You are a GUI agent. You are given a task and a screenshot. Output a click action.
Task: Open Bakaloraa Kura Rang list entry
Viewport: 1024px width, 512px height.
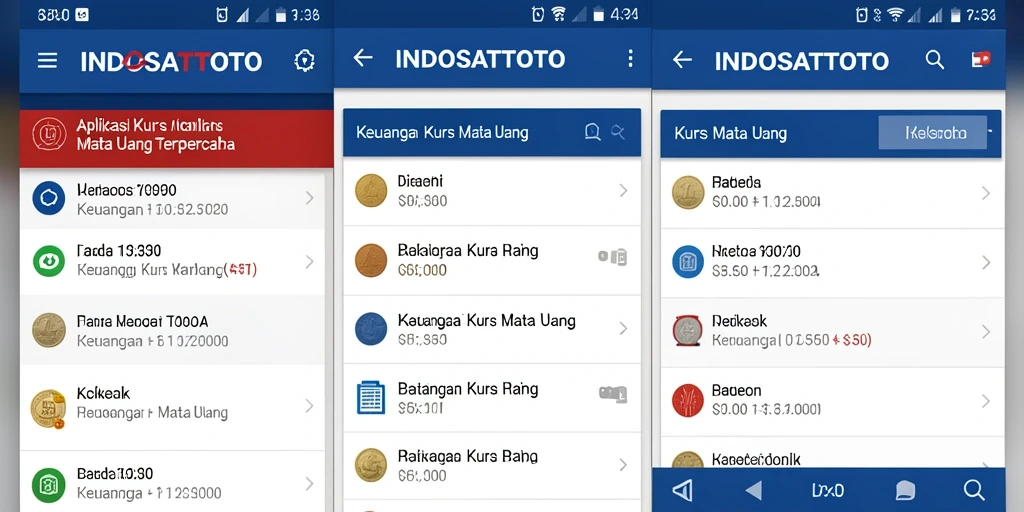click(492, 260)
